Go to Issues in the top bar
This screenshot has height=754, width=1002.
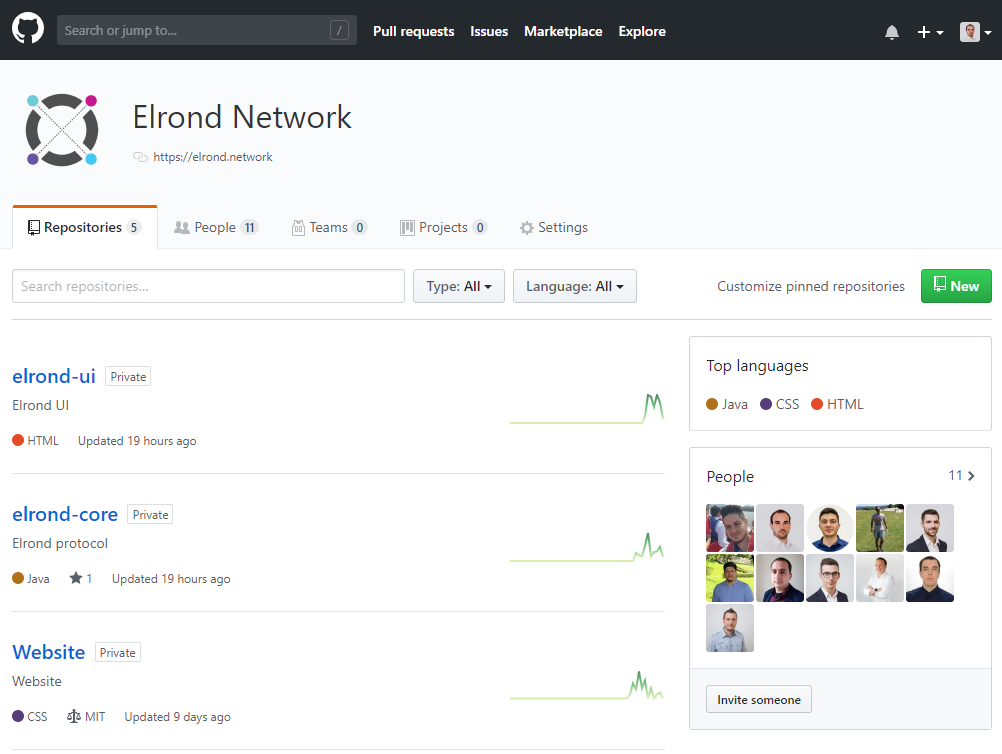tap(489, 31)
